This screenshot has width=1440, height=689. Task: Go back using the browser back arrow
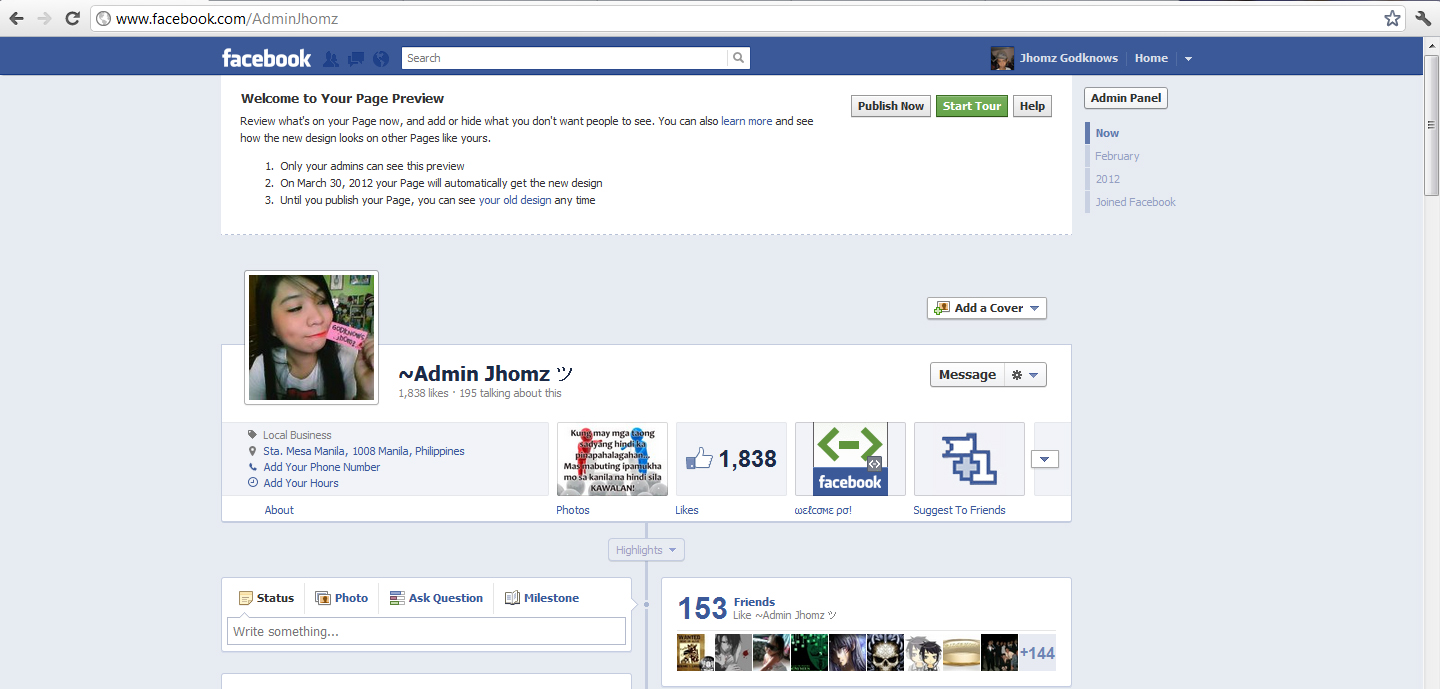click(16, 18)
